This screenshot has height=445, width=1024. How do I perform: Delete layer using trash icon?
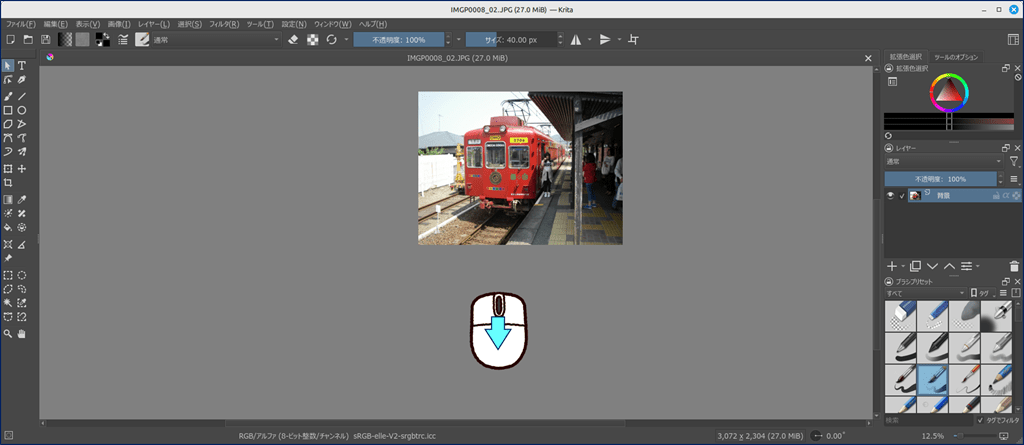tap(1003, 266)
